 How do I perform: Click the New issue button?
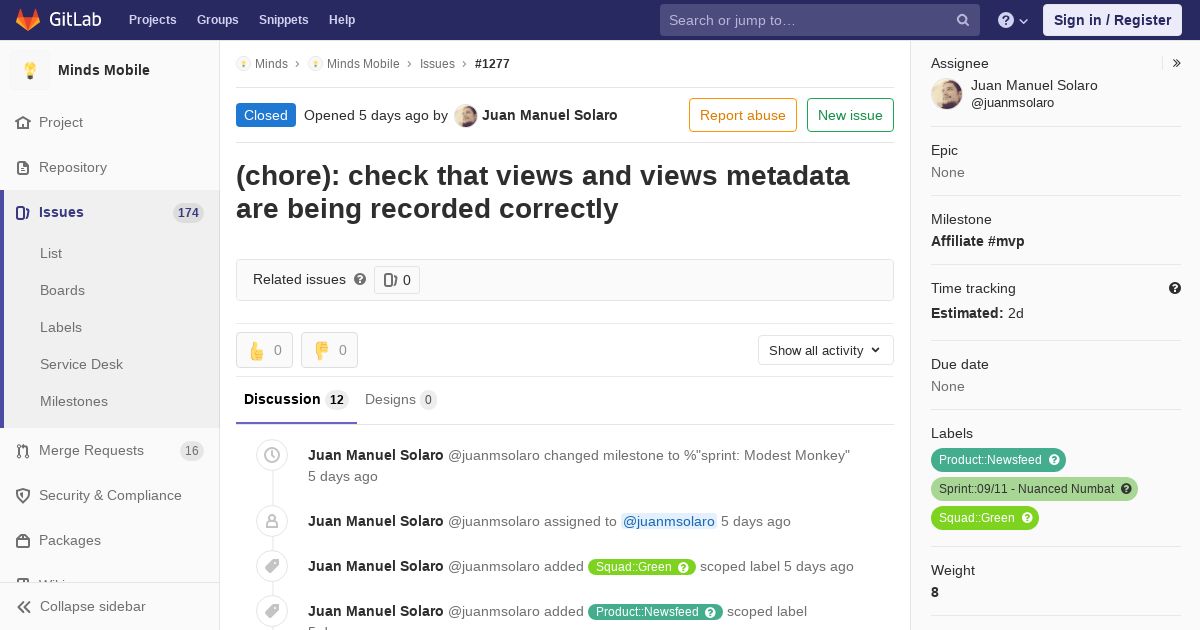pyautogui.click(x=850, y=115)
